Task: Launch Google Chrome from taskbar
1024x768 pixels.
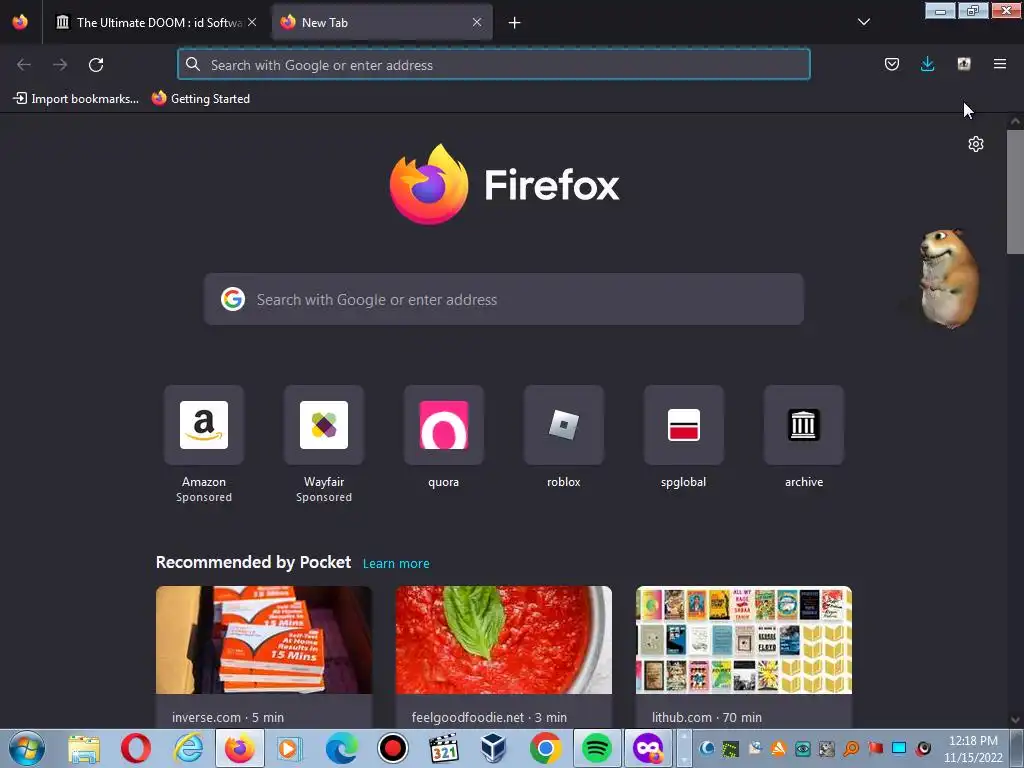Action: click(545, 748)
